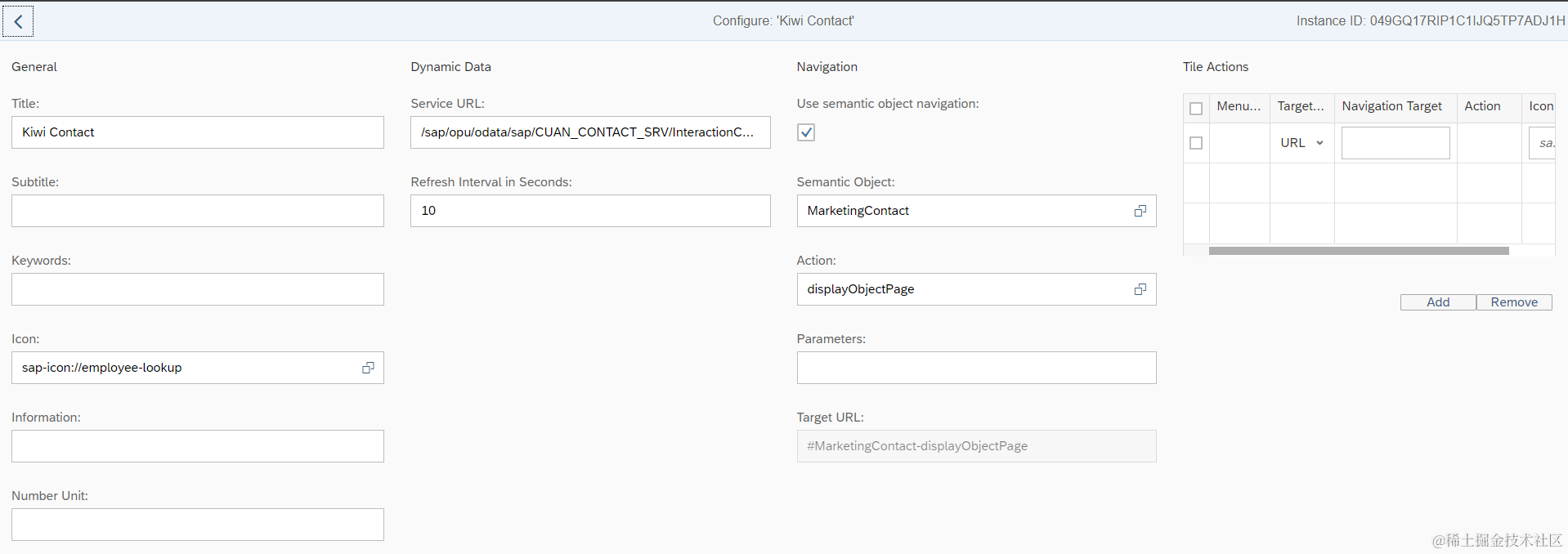Click the Title input field
Screen dimensions: 1568x554
pos(198,132)
